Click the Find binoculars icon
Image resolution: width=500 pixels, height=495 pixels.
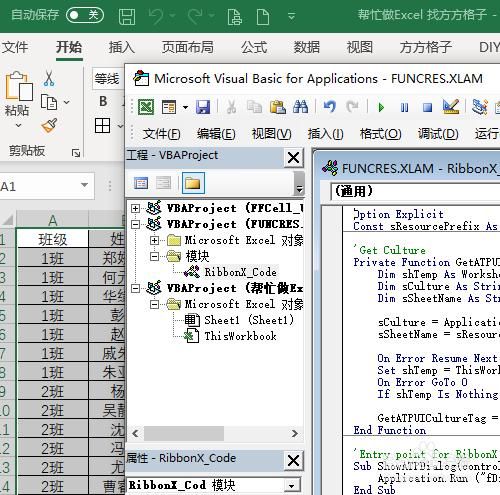pos(300,107)
